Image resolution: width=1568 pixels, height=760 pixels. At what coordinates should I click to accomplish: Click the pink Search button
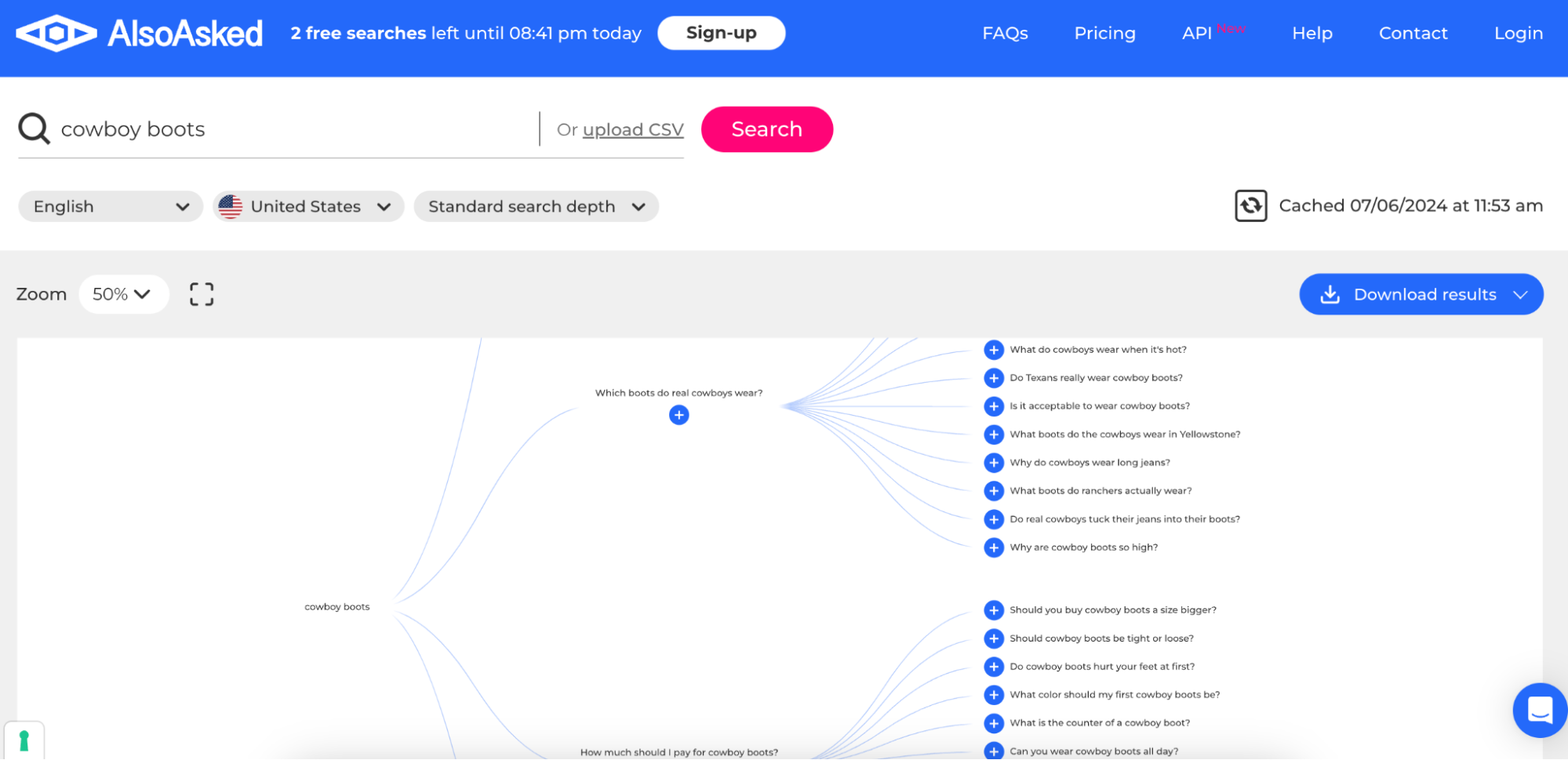click(767, 129)
